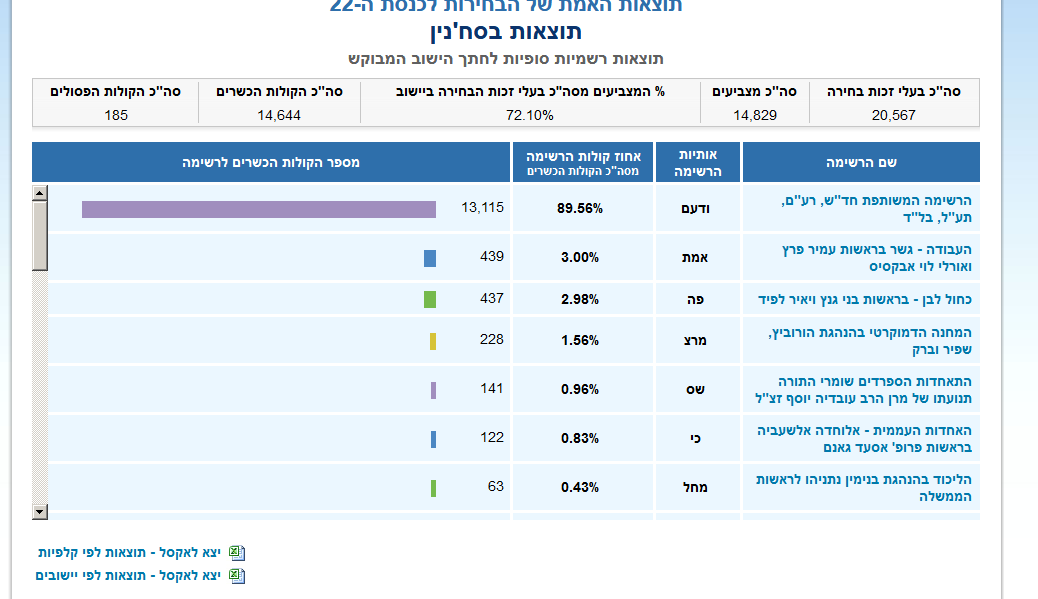Click the Excel icon next to תוצאות לפי יישובים

(237, 576)
